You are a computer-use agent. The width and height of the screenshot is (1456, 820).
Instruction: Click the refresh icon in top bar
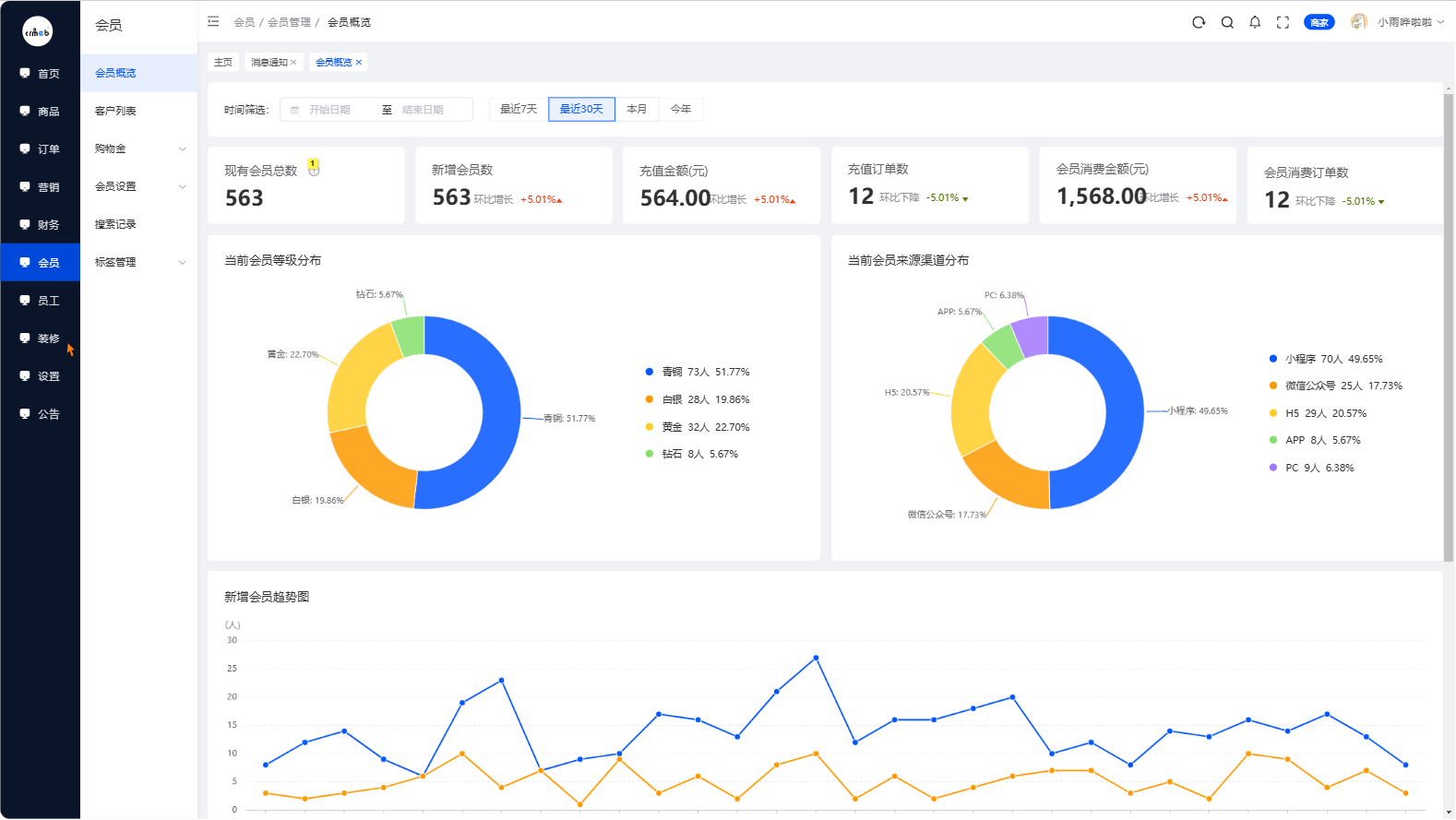click(1199, 22)
